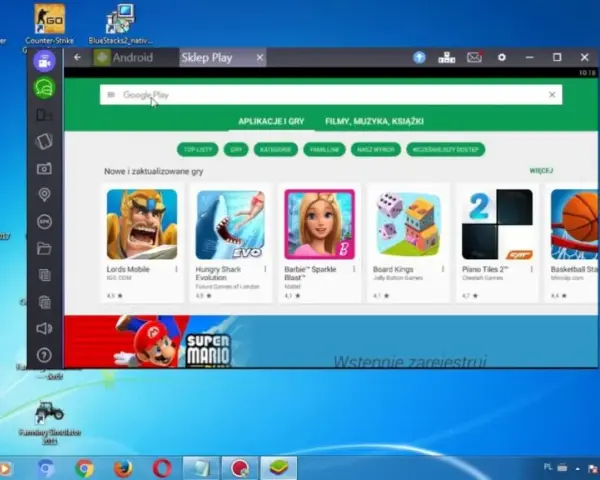Viewport: 600px width, 480px height.
Task: Open the folder sidebar icon
Action: click(x=44, y=249)
